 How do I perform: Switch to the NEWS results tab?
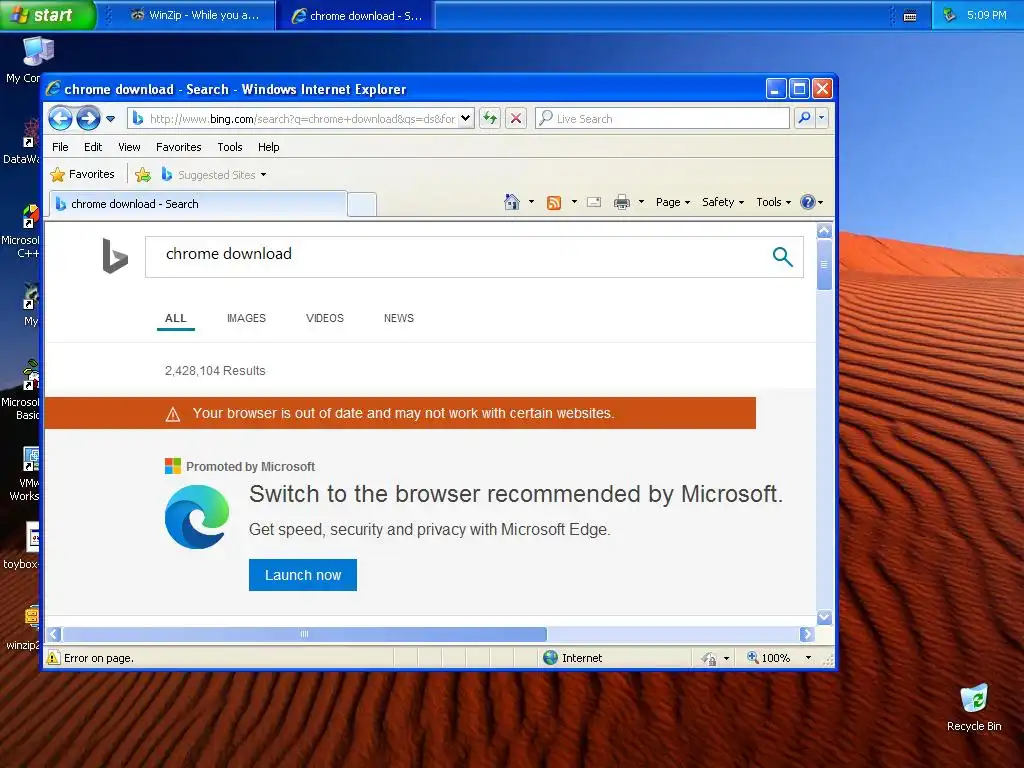click(x=399, y=318)
